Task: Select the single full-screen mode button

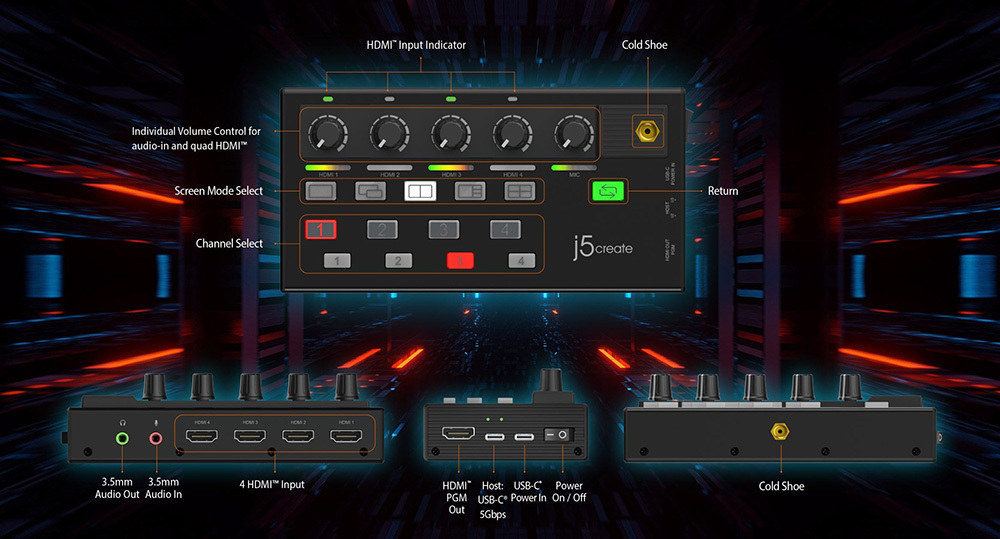Action: 321,190
